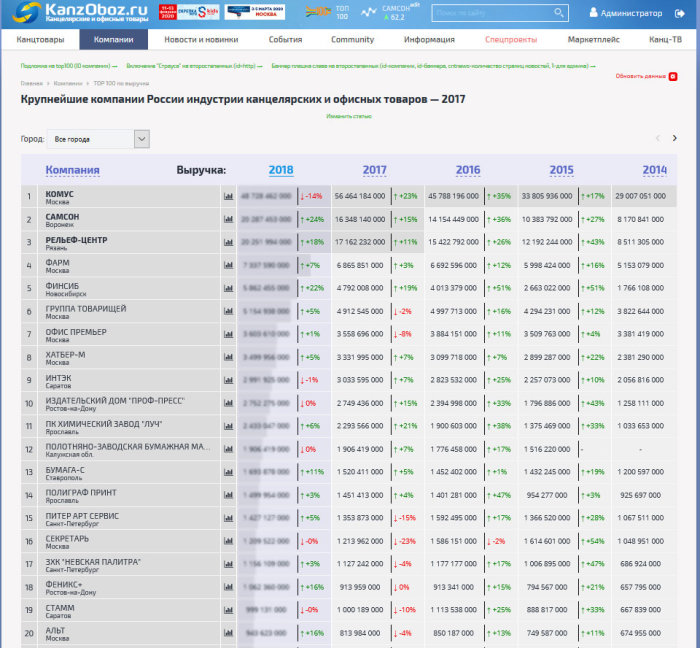The width and height of the screenshot is (700, 648).
Task: Click the city dropdown arrow button
Action: [x=142, y=139]
